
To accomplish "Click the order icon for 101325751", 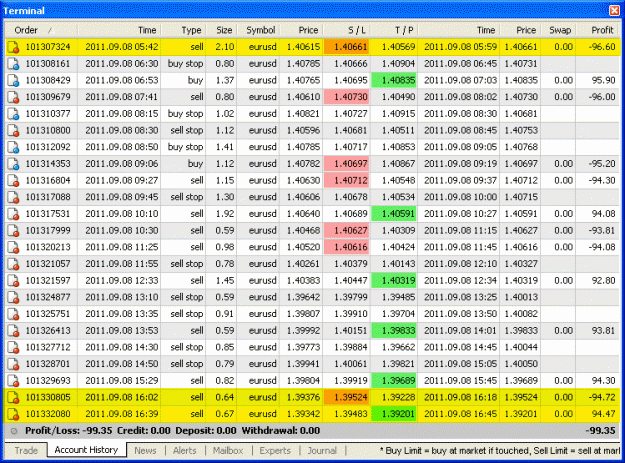I will click(13, 314).
